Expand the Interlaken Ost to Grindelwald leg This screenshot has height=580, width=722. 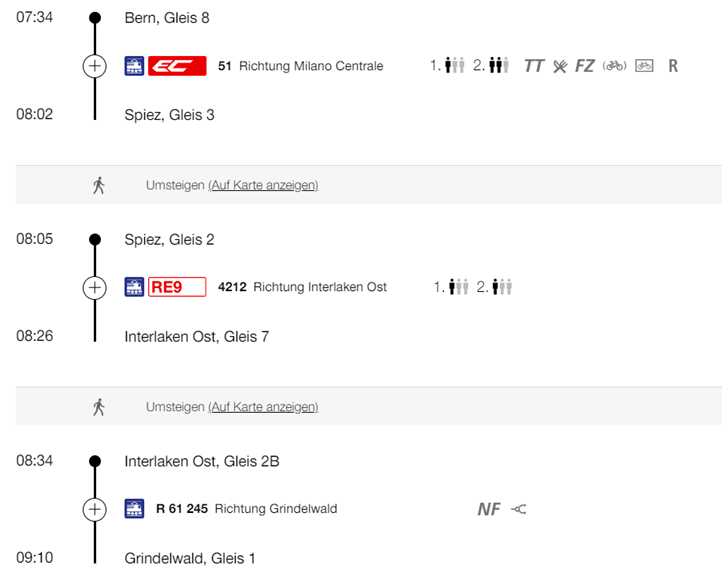click(x=94, y=509)
